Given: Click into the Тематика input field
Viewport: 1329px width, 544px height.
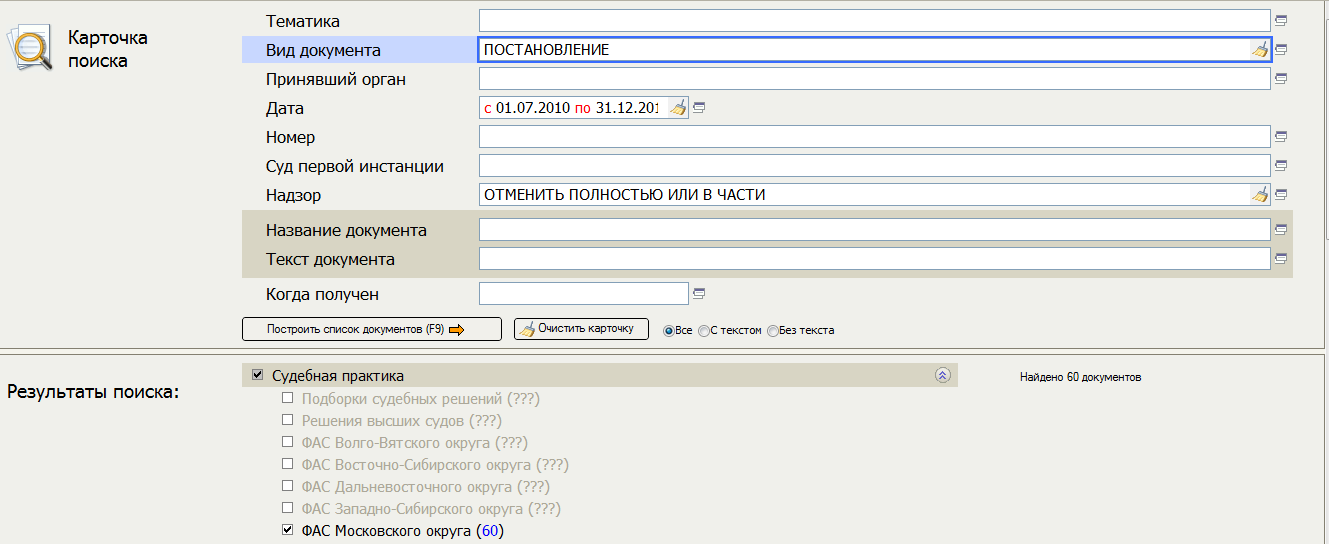Looking at the screenshot, I should click(874, 20).
